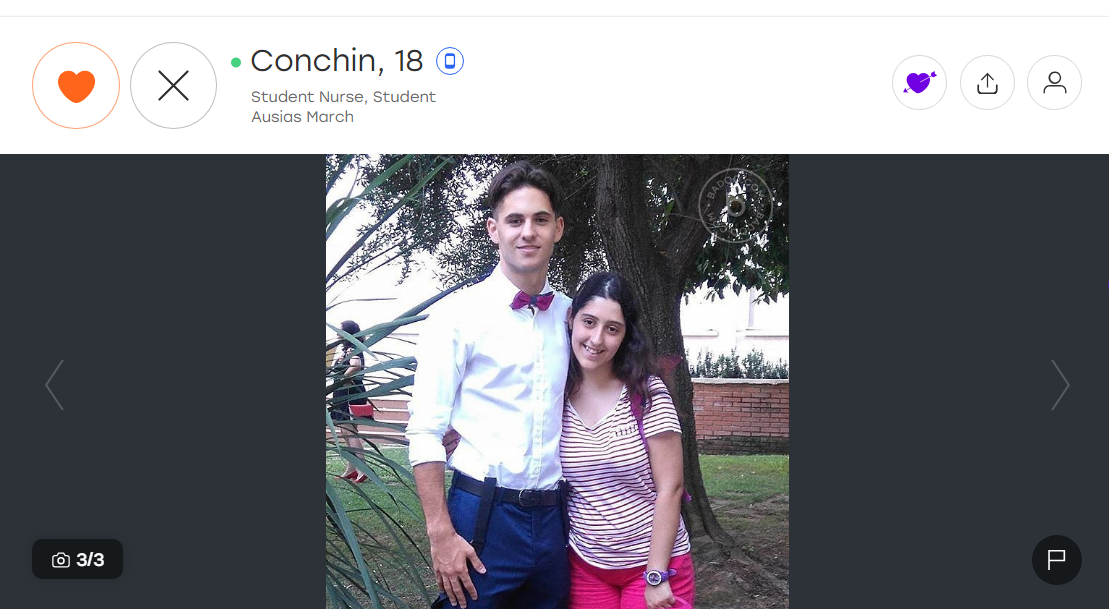This screenshot has height=609, width=1109.
Task: Select the Student Nurse, Student text
Action: pos(344,97)
